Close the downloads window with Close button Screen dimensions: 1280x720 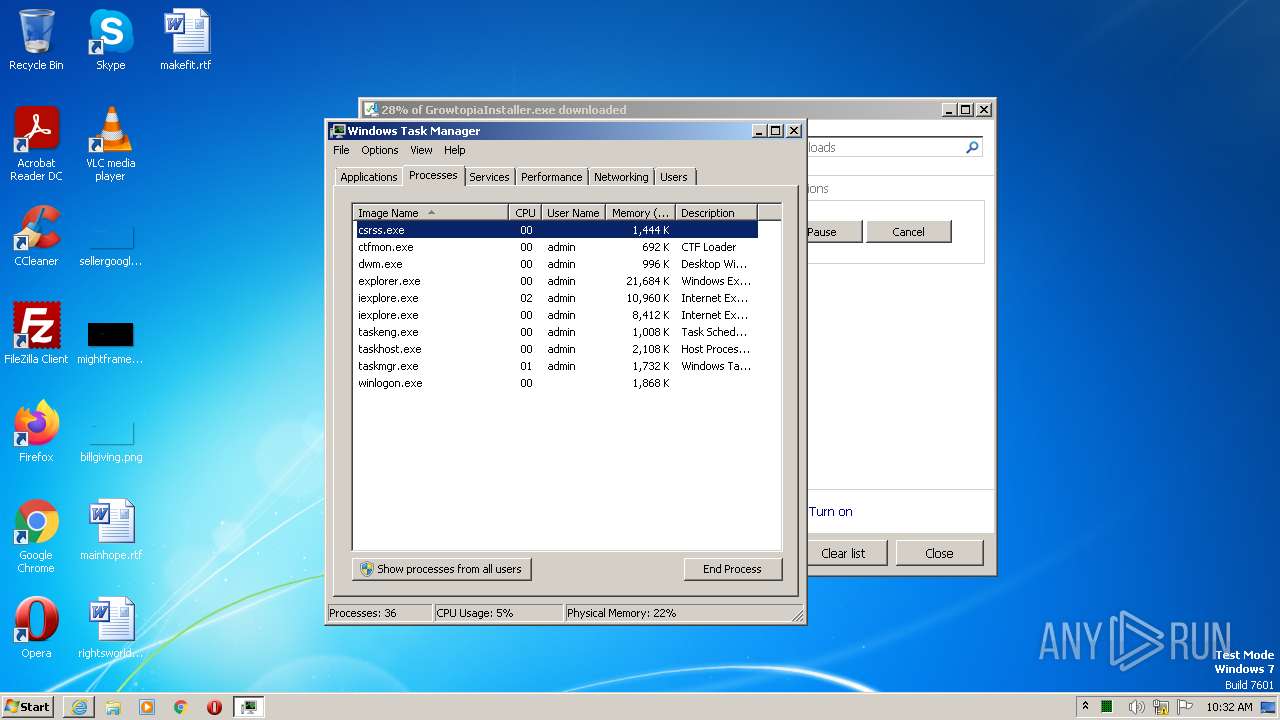click(939, 553)
